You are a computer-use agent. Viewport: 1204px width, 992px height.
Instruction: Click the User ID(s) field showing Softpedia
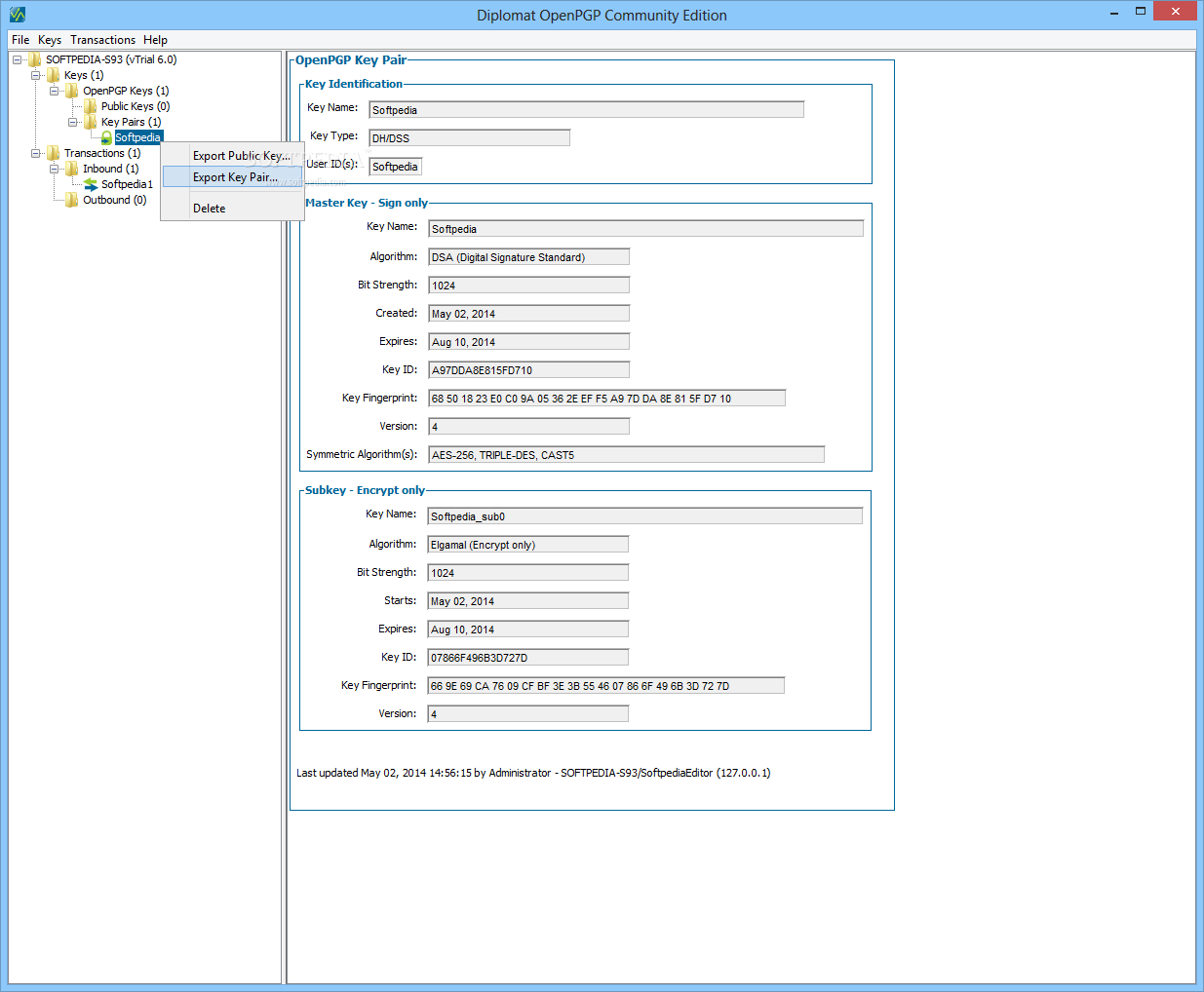point(395,167)
